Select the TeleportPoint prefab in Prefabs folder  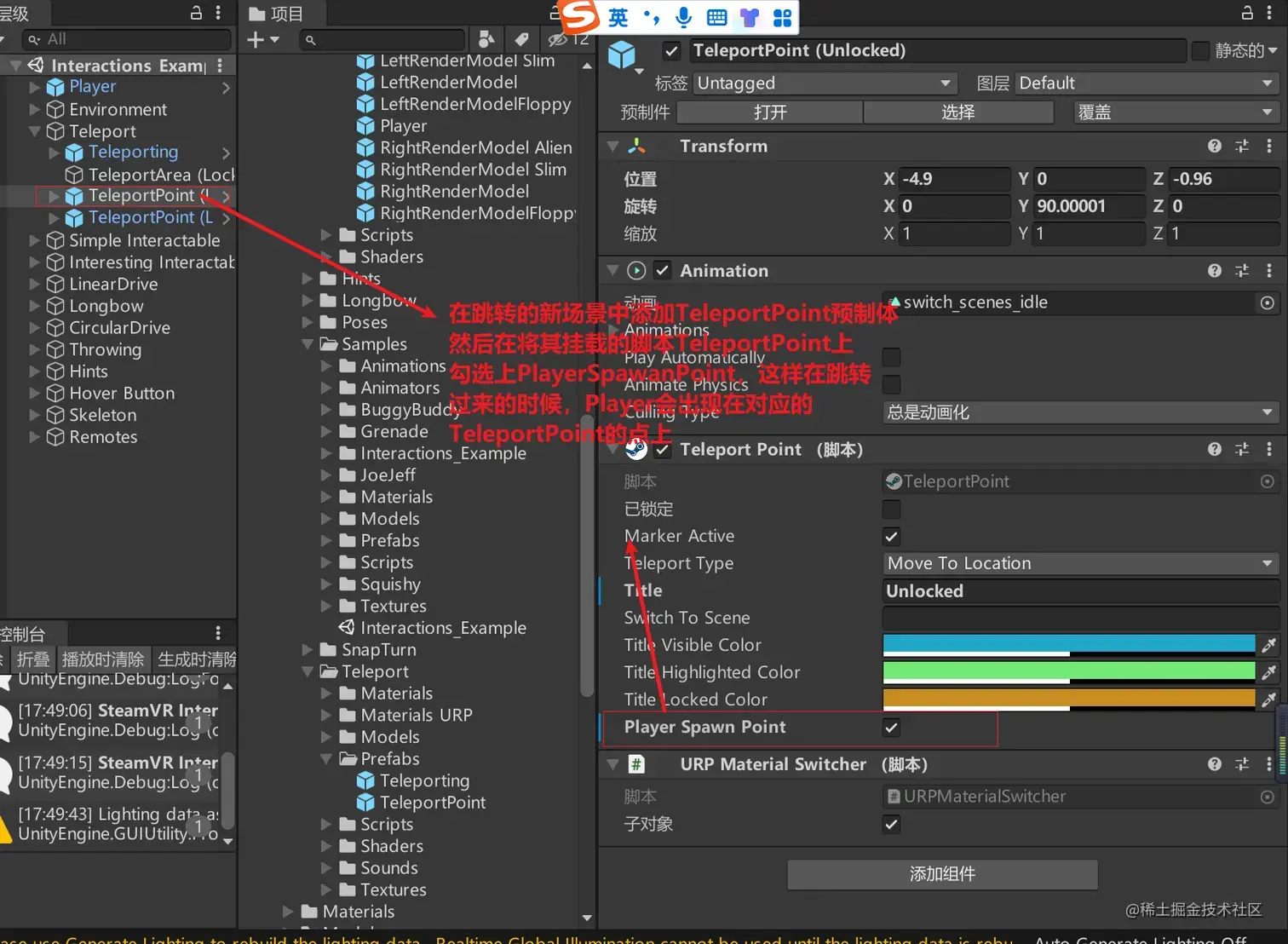pyautogui.click(x=422, y=803)
